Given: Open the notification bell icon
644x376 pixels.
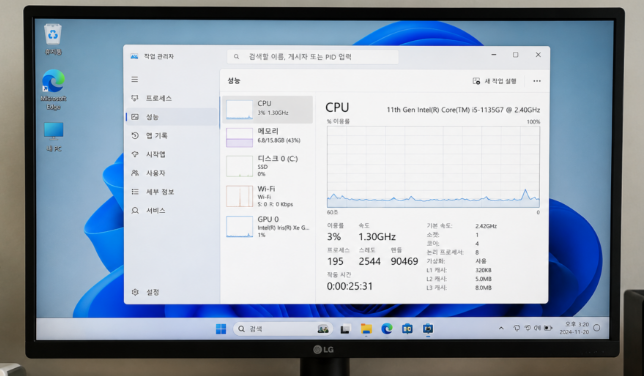Looking at the screenshot, I should click(x=597, y=328).
